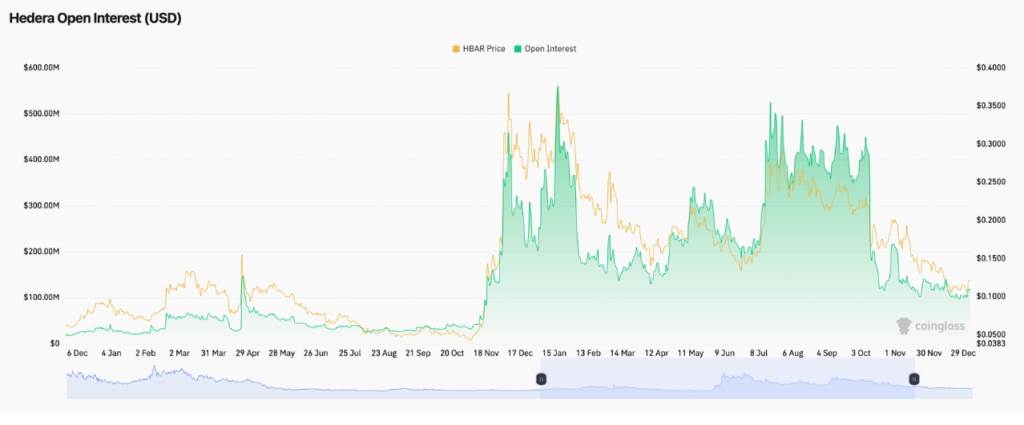Click the 9 Jun date label
The height and width of the screenshot is (425, 1024).
coord(724,353)
